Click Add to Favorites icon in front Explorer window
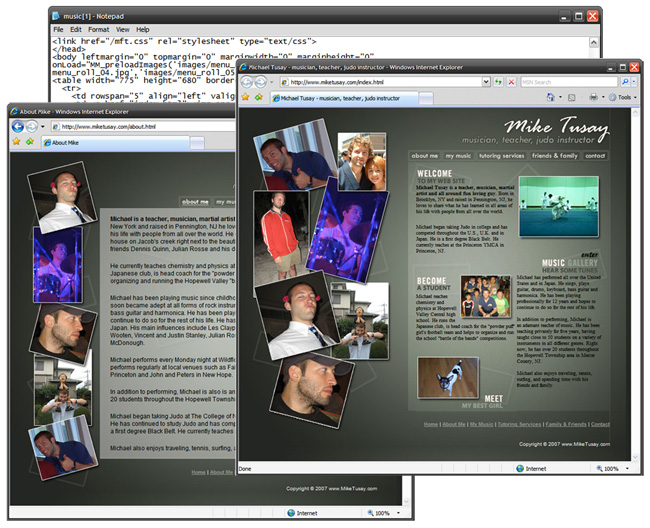The width and height of the screenshot is (650, 528). pyautogui.click(x=259, y=97)
